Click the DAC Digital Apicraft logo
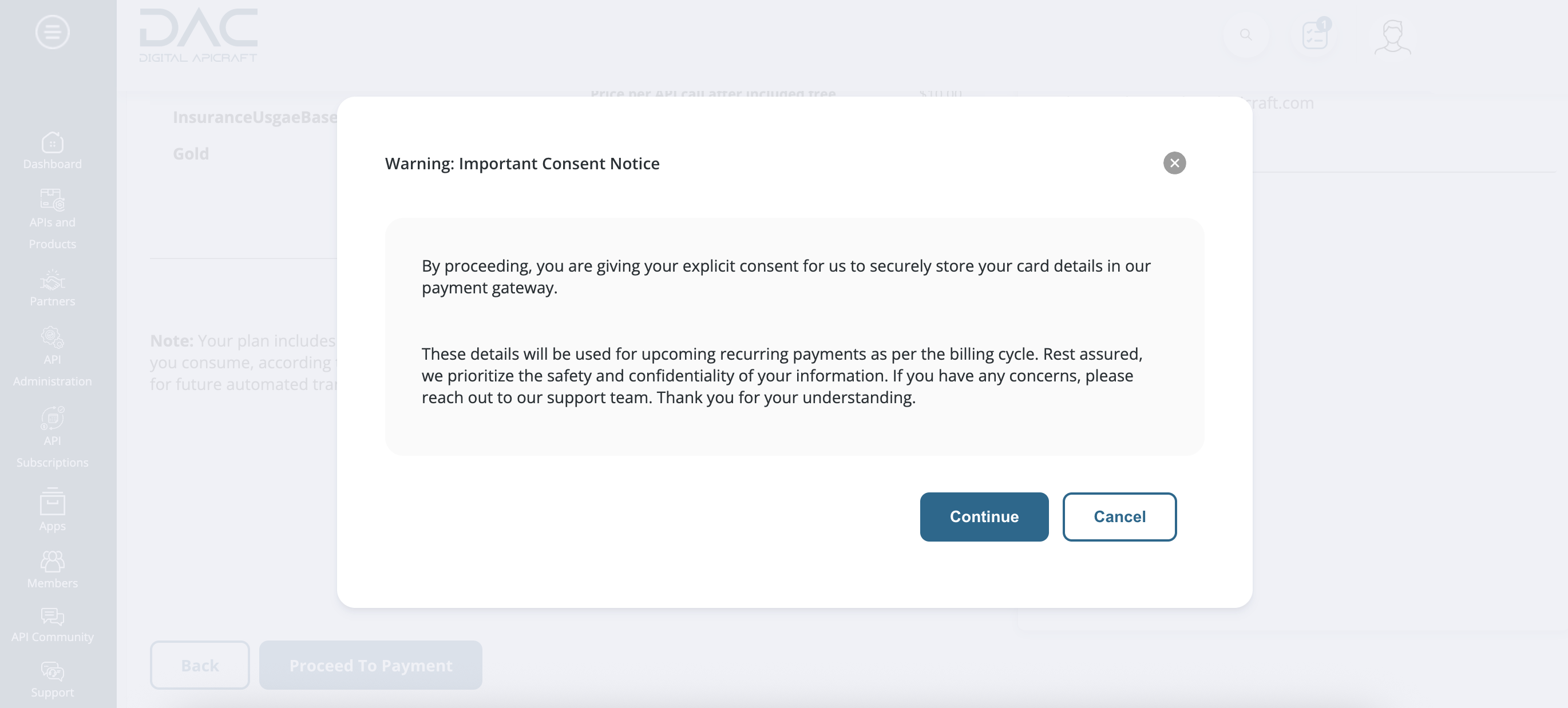 coord(199,35)
